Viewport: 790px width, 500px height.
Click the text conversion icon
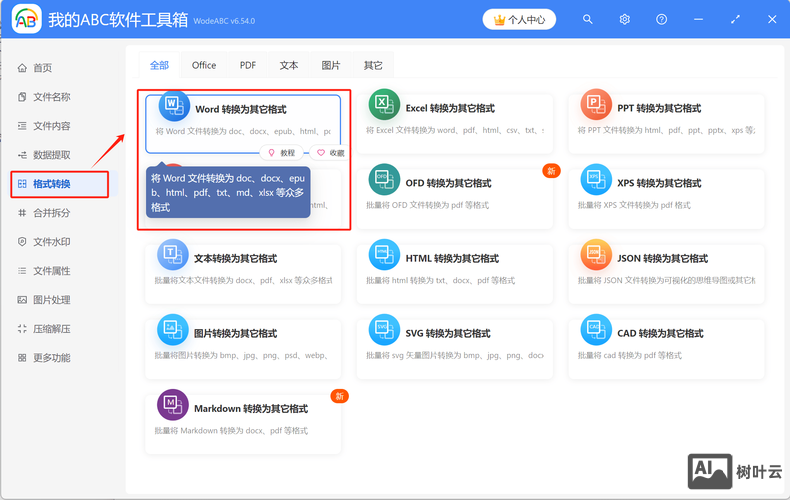pyautogui.click(x=173, y=255)
